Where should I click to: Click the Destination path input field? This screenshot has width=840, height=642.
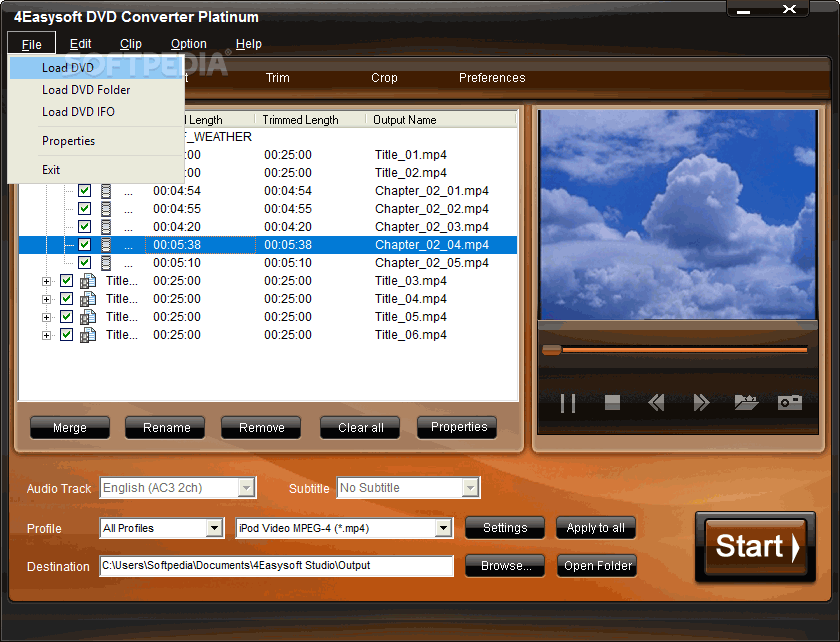pyautogui.click(x=276, y=566)
